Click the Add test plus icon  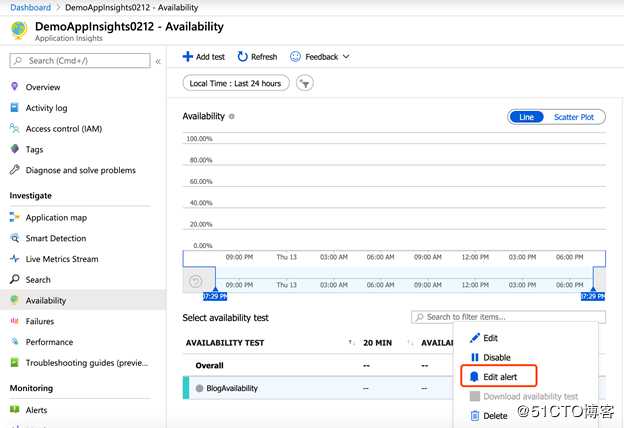point(187,57)
